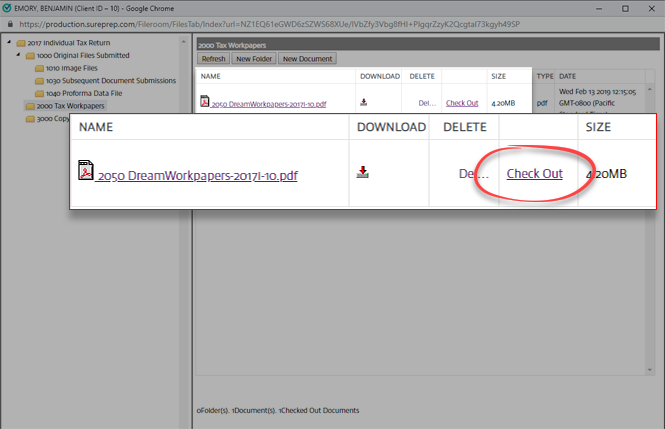The width and height of the screenshot is (665, 429).
Task: Click the PDF file icon in the enlarged row
Action: point(86,171)
